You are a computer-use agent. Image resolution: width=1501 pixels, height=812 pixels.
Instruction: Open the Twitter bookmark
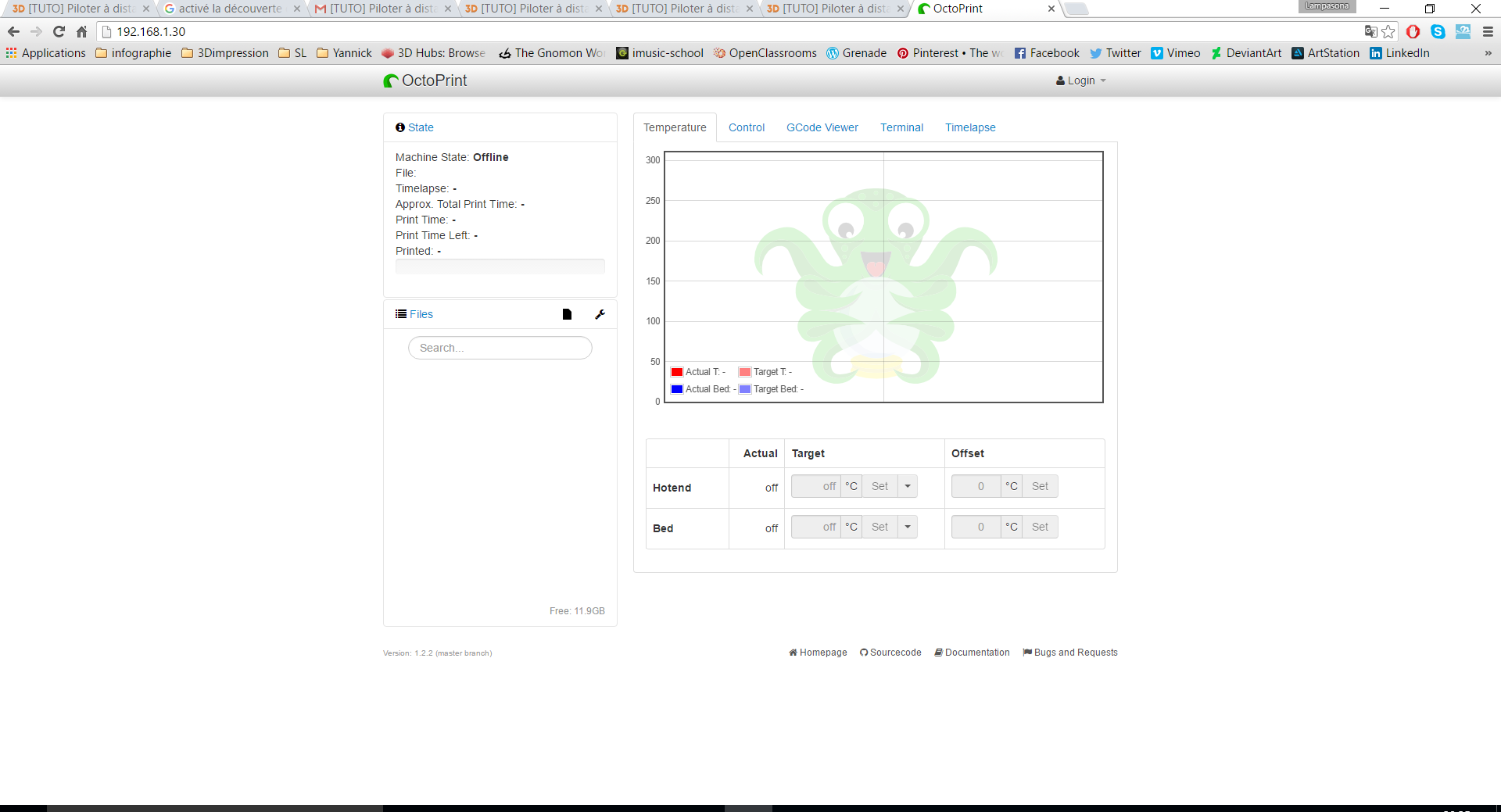(x=1116, y=53)
